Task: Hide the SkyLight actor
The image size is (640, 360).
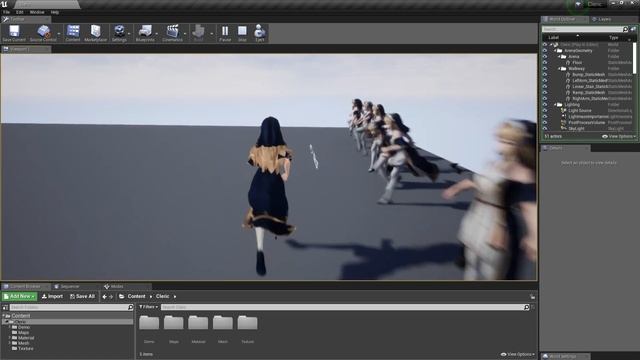Action: point(544,129)
